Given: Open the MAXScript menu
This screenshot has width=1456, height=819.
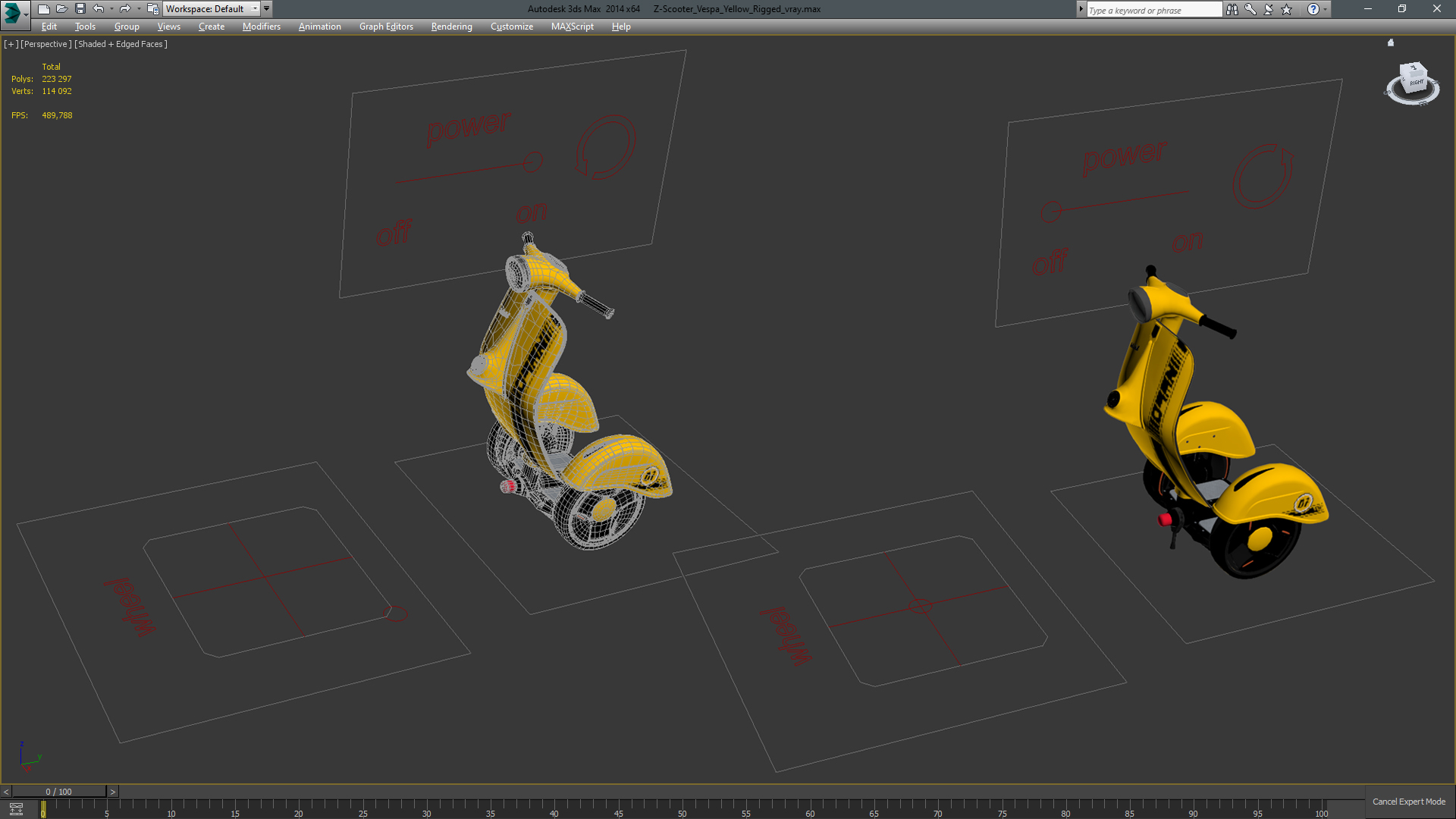Looking at the screenshot, I should pos(572,27).
